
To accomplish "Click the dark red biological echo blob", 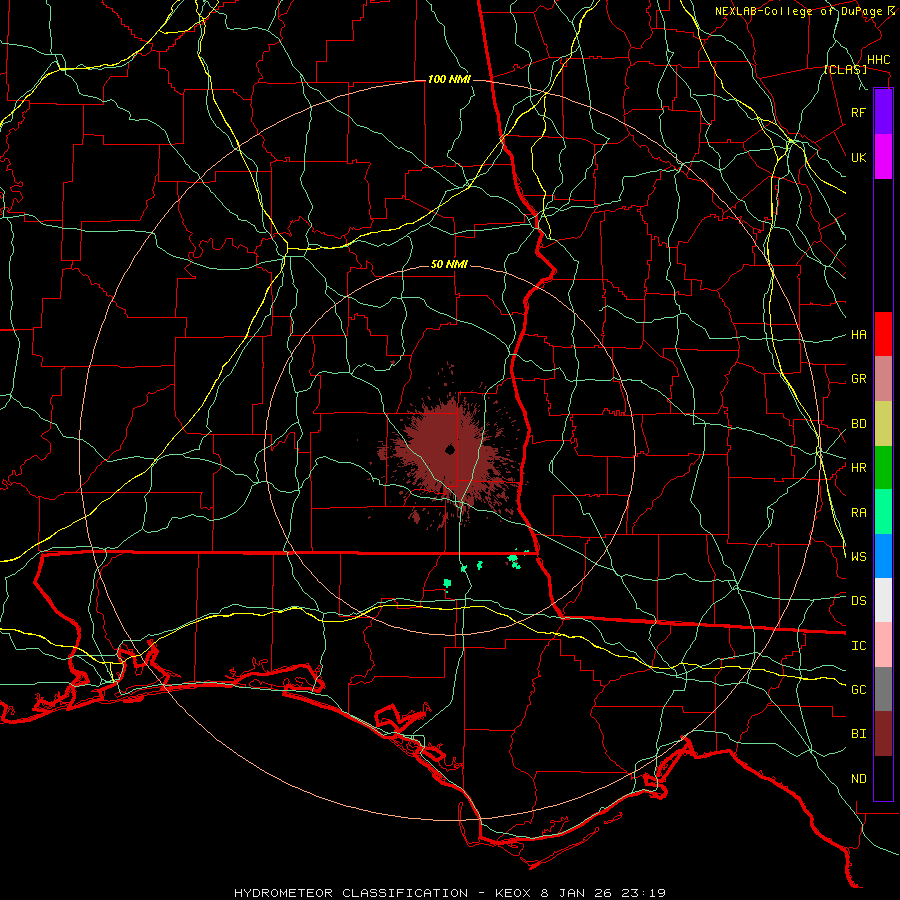I will [x=451, y=453].
